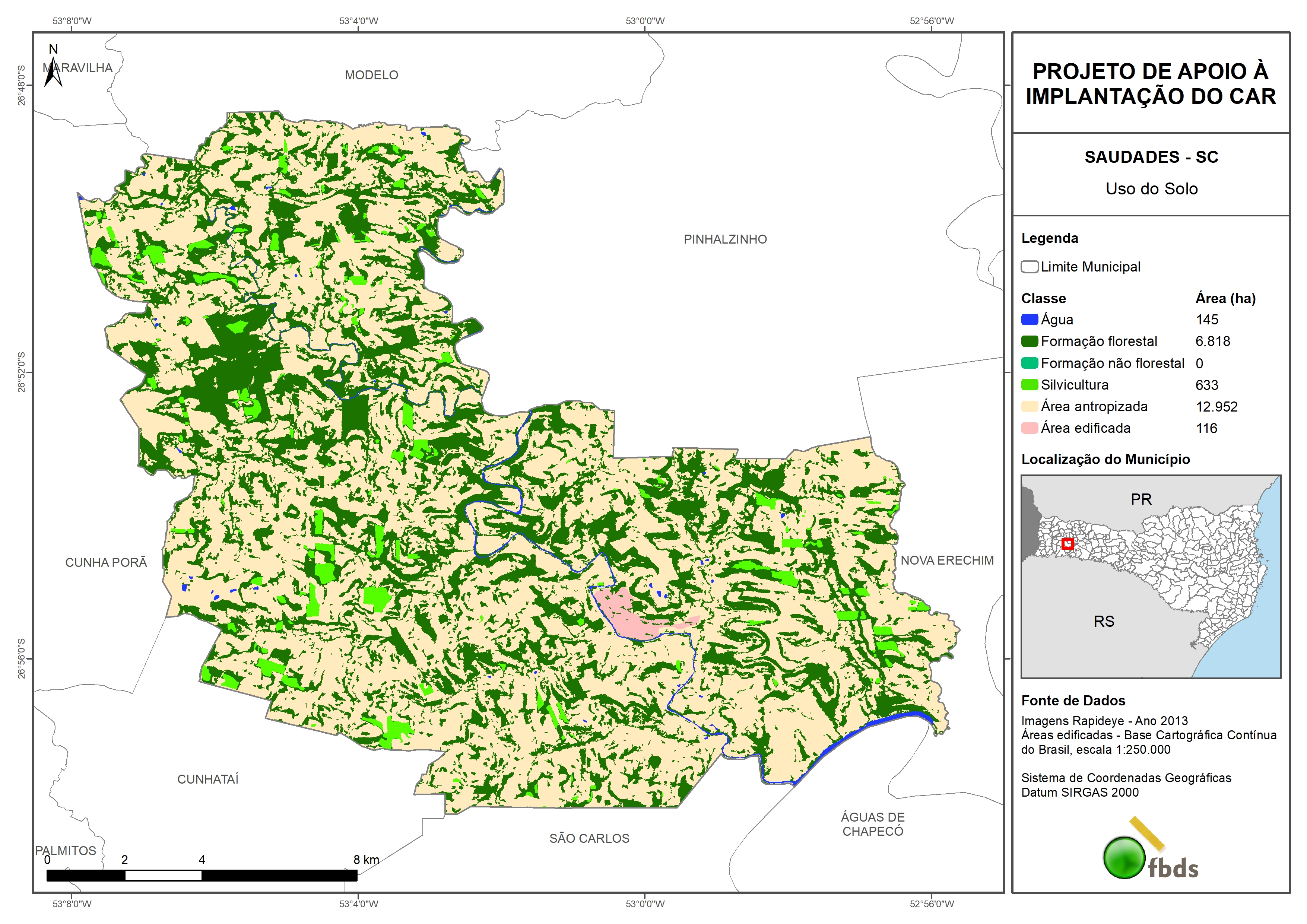This screenshot has height=924, width=1307.
Task: Click the red locator square on inset map
Action: click(x=1068, y=544)
